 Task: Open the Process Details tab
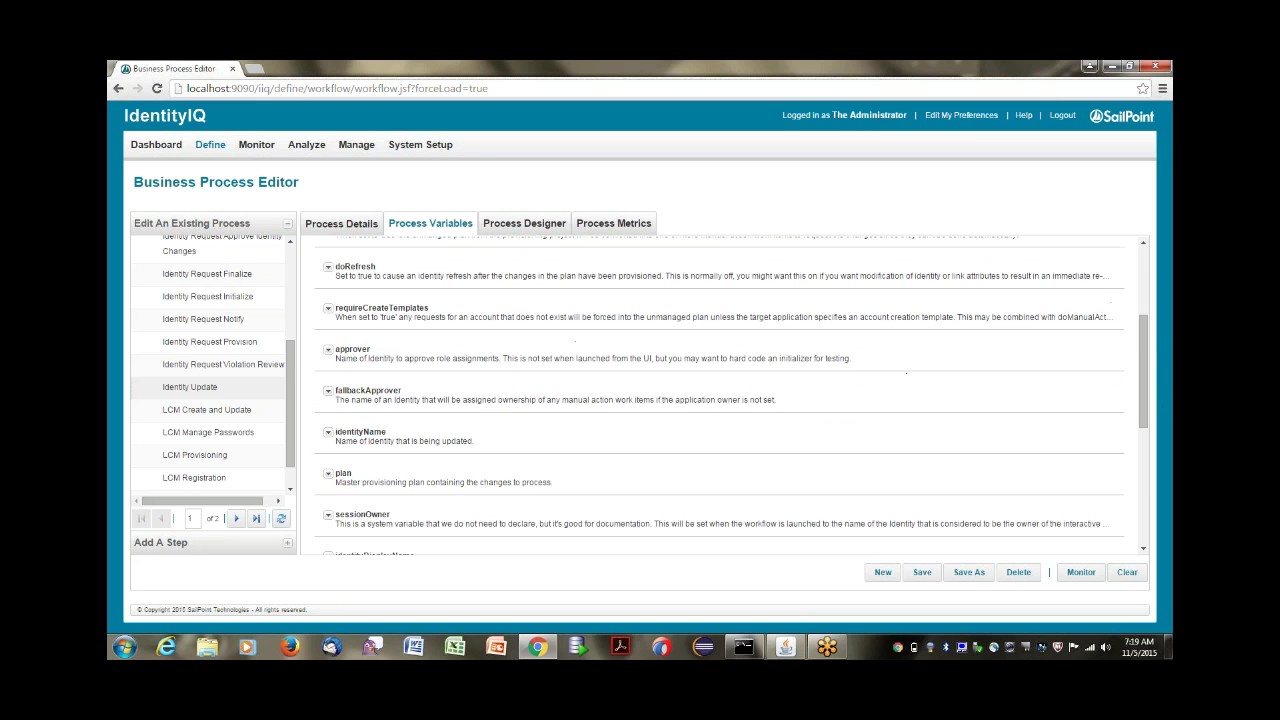pyautogui.click(x=342, y=224)
